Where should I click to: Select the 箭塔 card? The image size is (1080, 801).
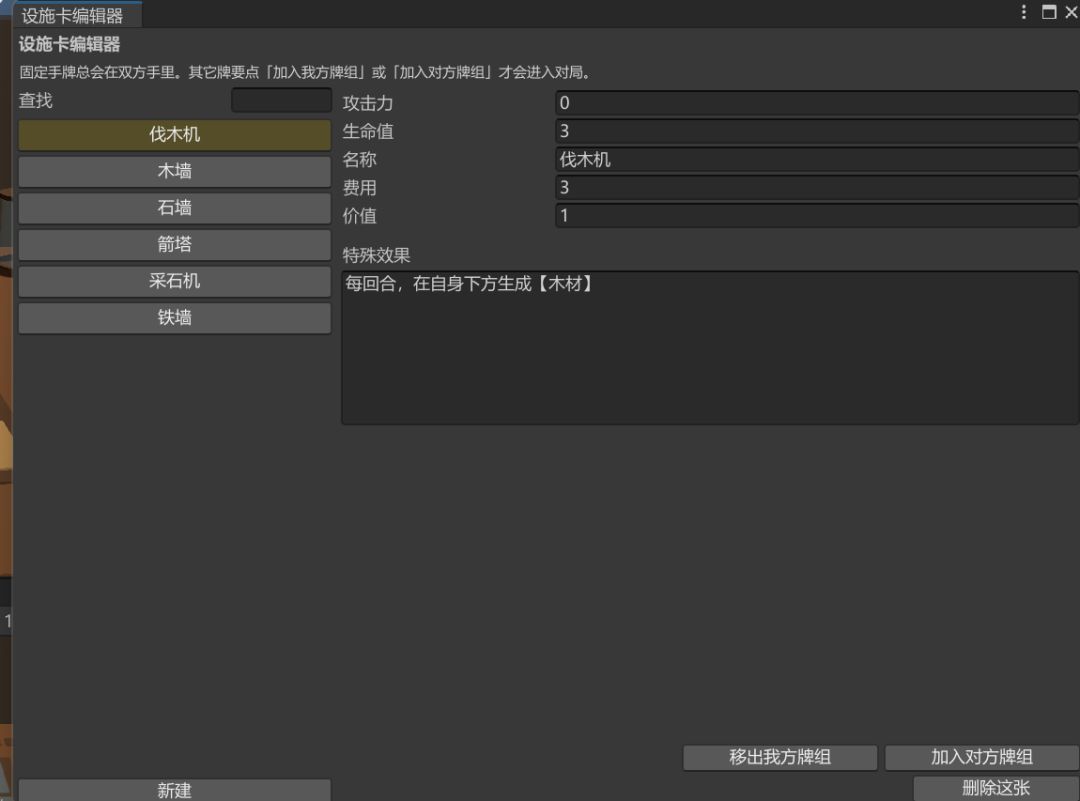174,244
